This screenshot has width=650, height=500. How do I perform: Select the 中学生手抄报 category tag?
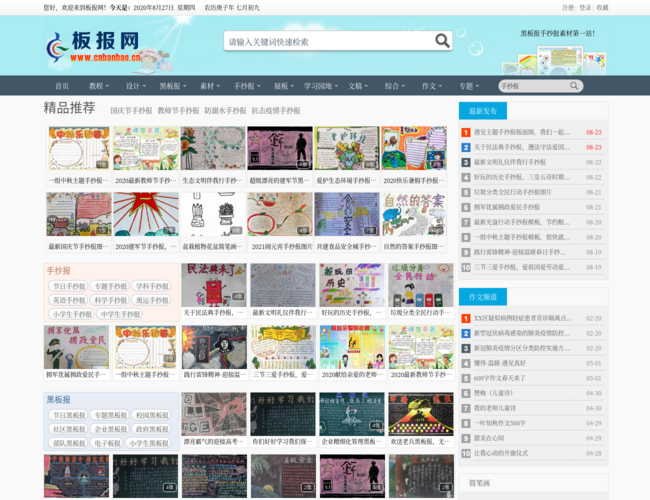point(120,314)
